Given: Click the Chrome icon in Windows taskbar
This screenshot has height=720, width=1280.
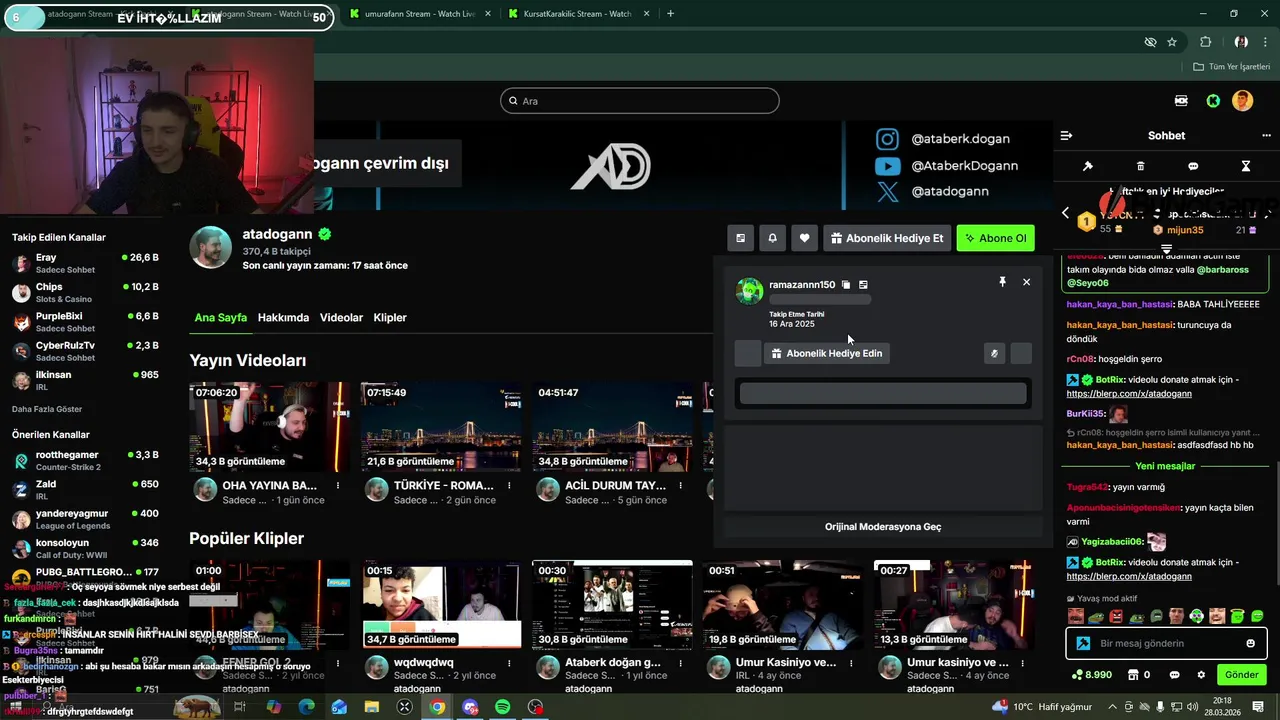Looking at the screenshot, I should (437, 707).
